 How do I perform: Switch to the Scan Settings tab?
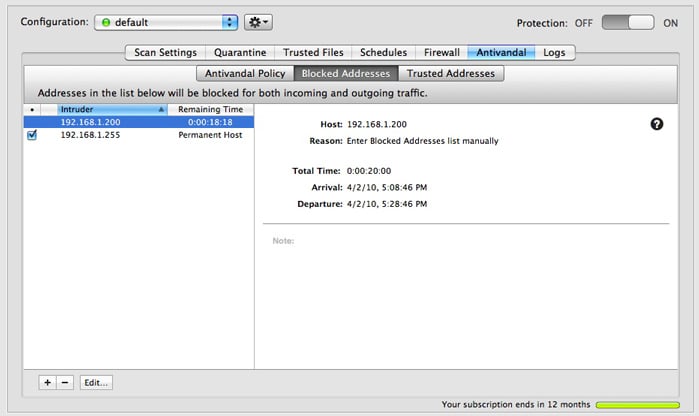click(x=165, y=53)
